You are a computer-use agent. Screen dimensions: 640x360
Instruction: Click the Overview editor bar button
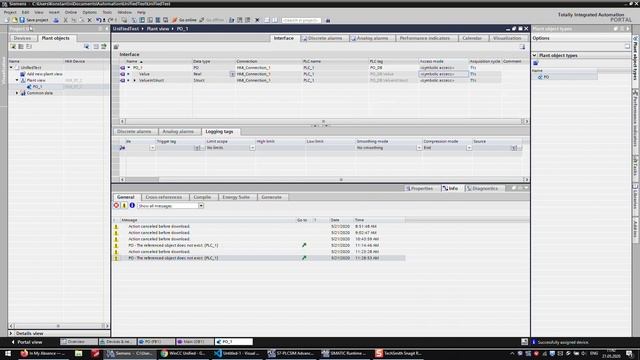[78, 342]
